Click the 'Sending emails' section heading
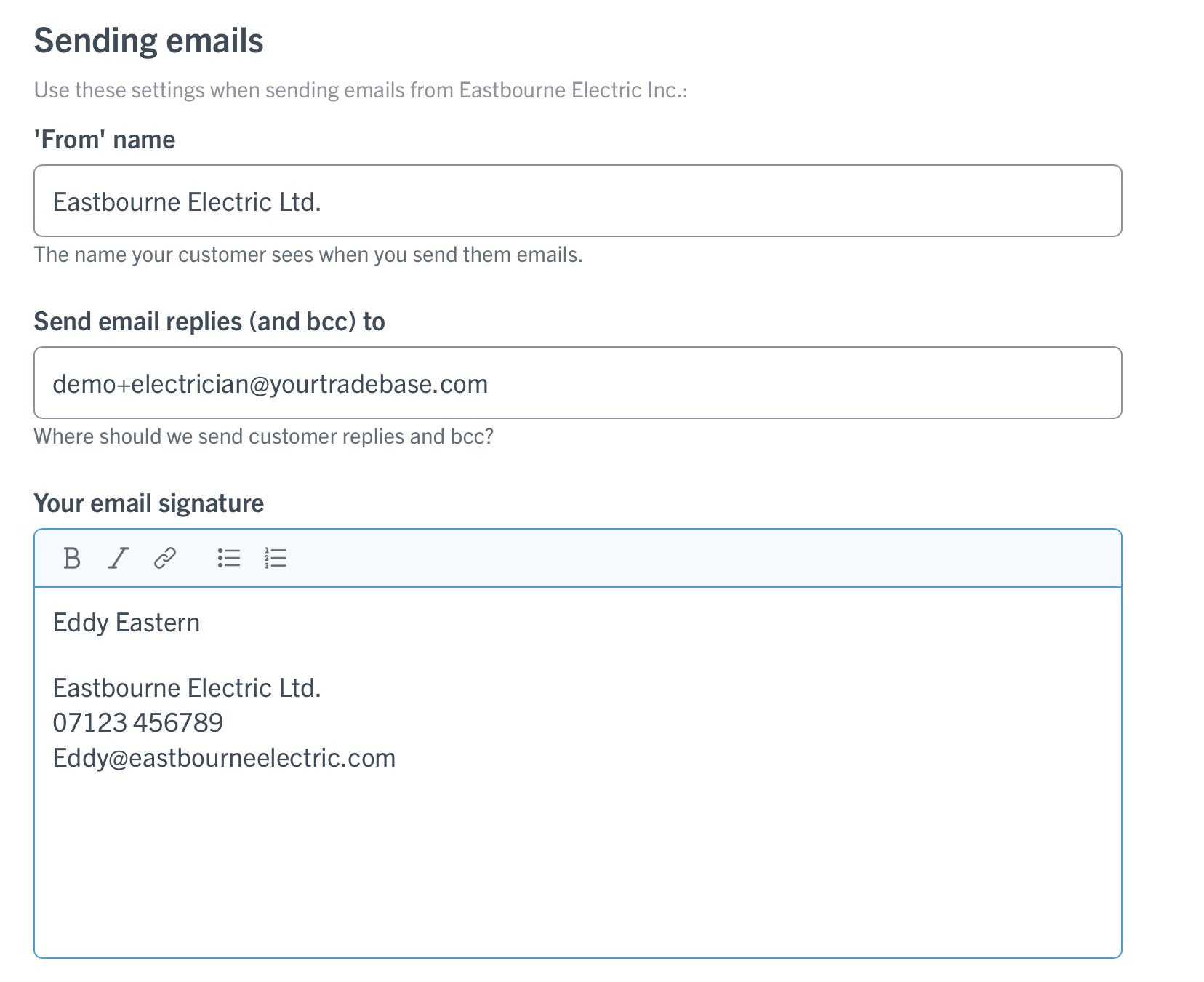Image resolution: width=1204 pixels, height=982 pixels. [149, 41]
